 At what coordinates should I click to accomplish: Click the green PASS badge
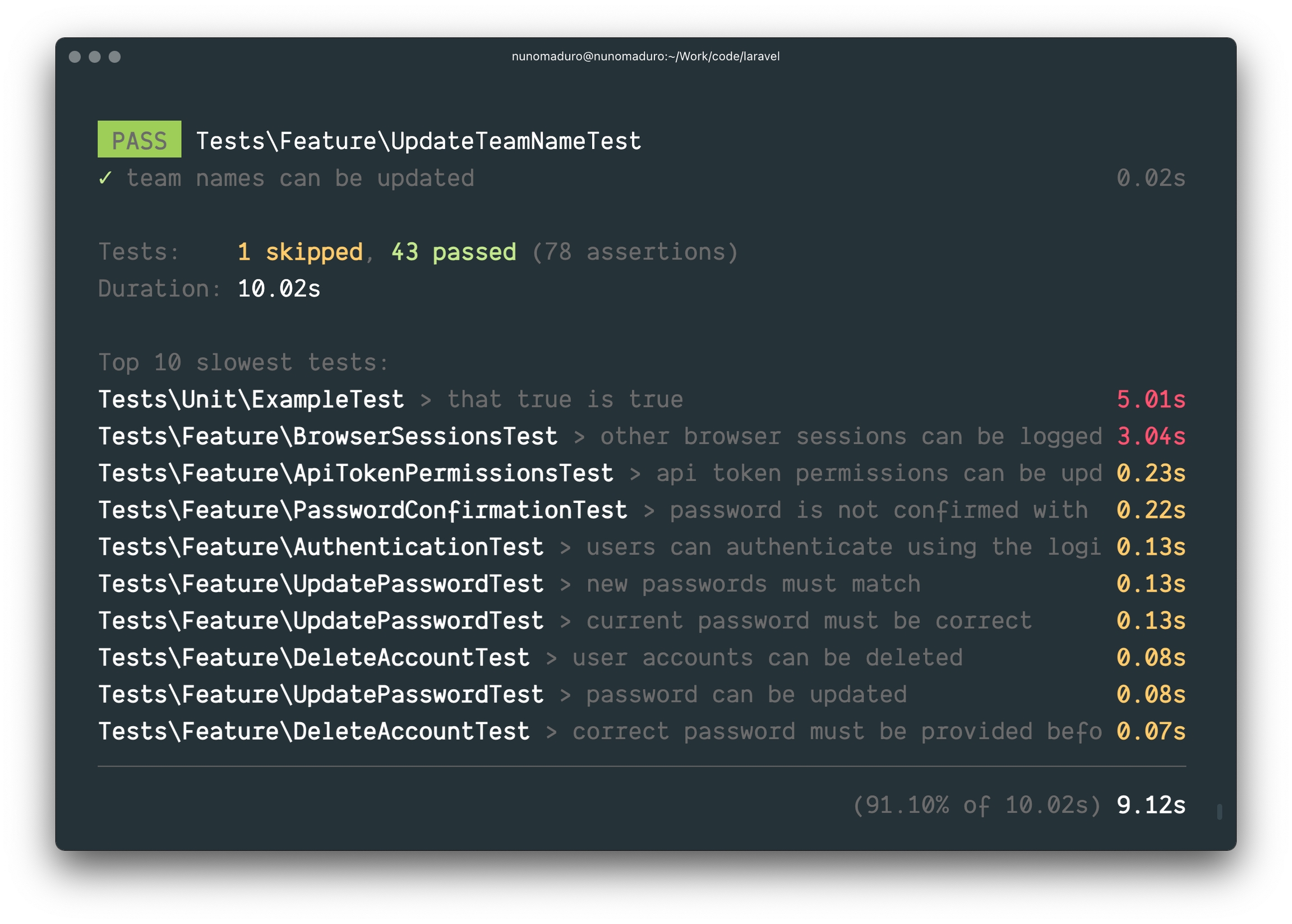click(139, 140)
